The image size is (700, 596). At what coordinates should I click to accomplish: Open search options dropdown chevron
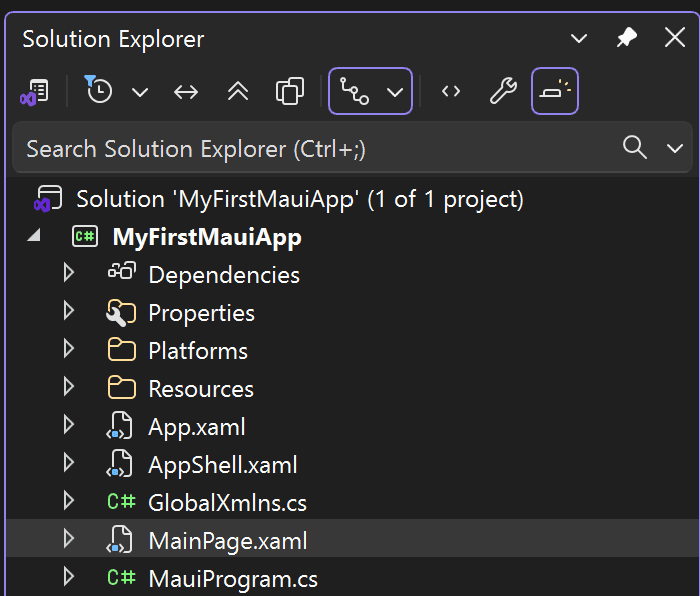click(x=675, y=148)
